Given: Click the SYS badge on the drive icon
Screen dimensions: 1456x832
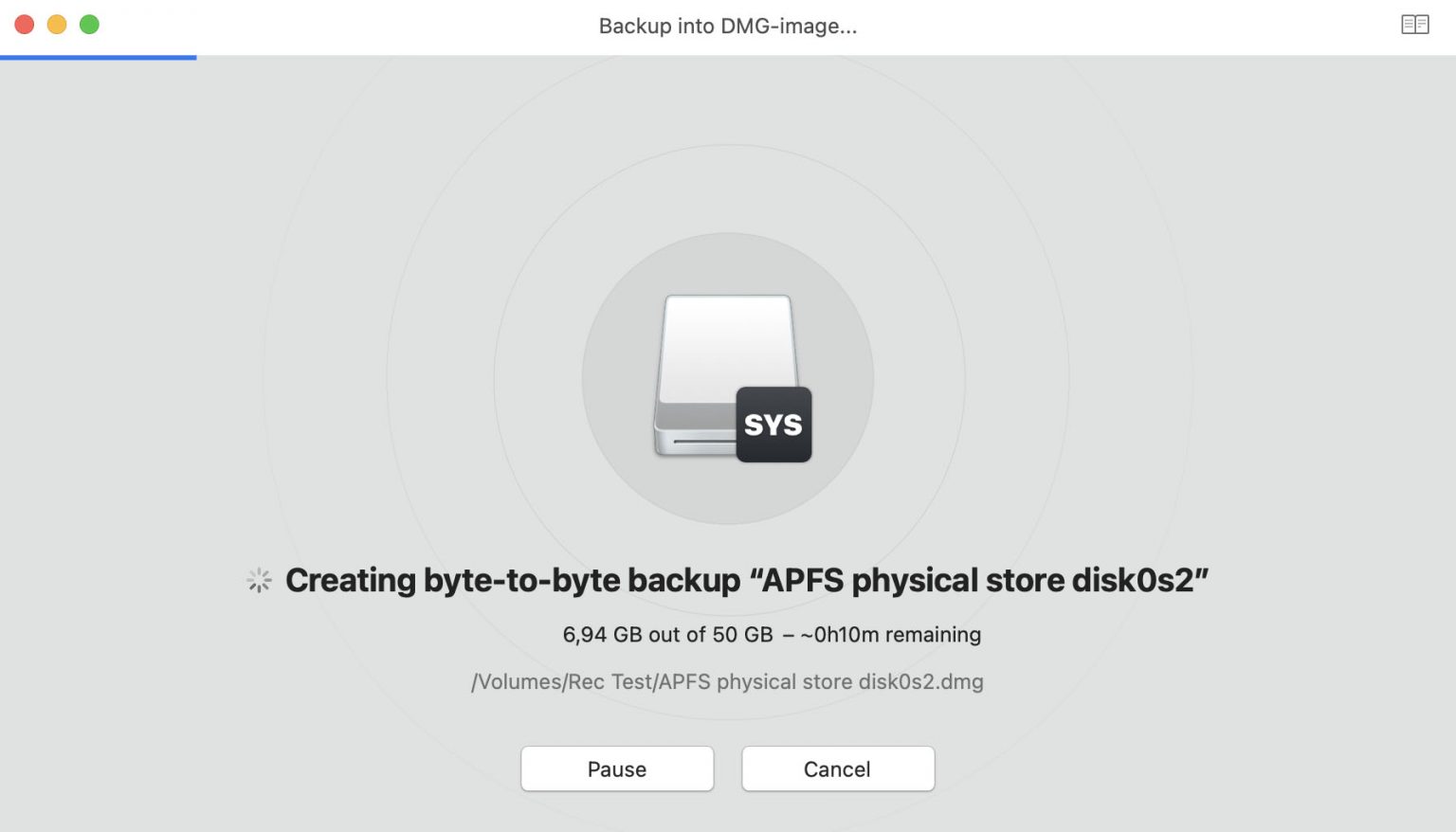Looking at the screenshot, I should (x=773, y=425).
